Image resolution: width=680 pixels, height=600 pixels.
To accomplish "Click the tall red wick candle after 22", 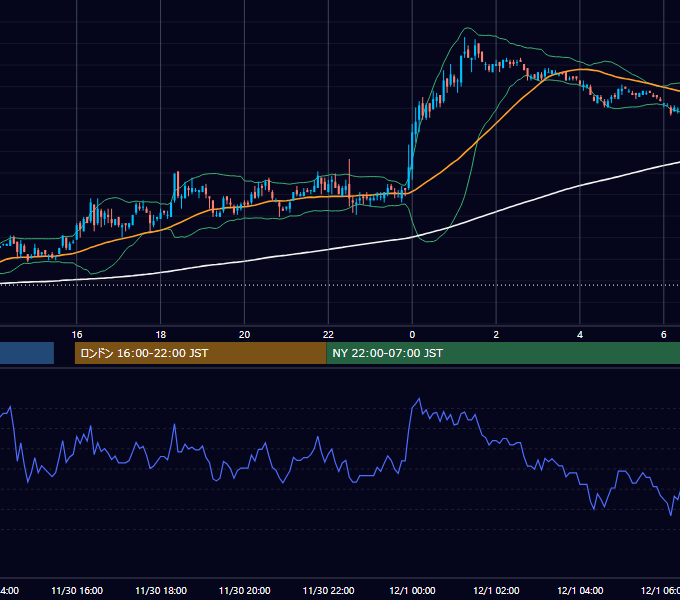I will point(349,182).
